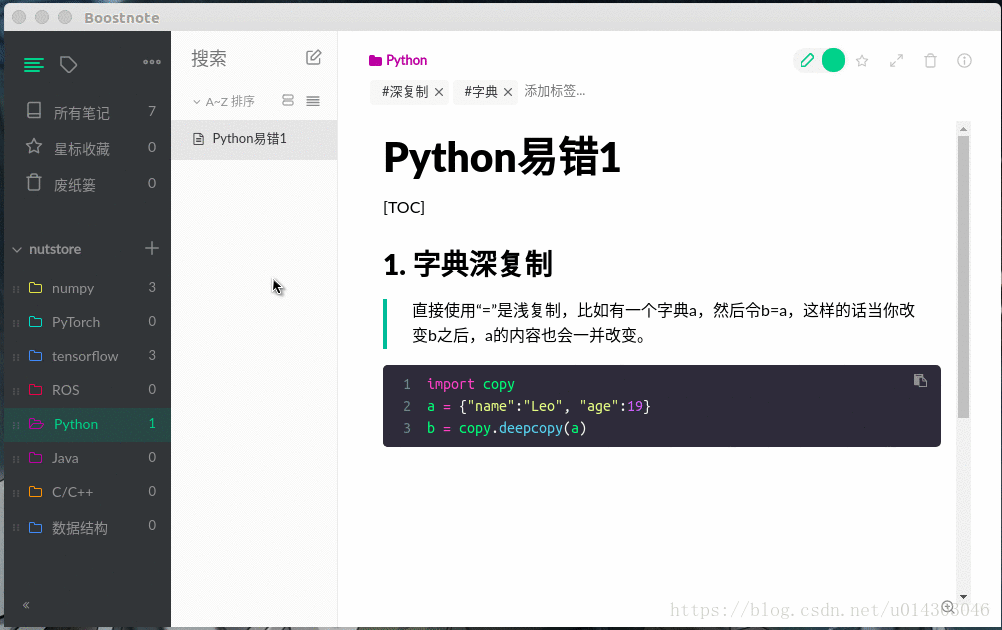Image resolution: width=1002 pixels, height=630 pixels.
Task: Select the tensorflow folder
Action: click(x=88, y=356)
